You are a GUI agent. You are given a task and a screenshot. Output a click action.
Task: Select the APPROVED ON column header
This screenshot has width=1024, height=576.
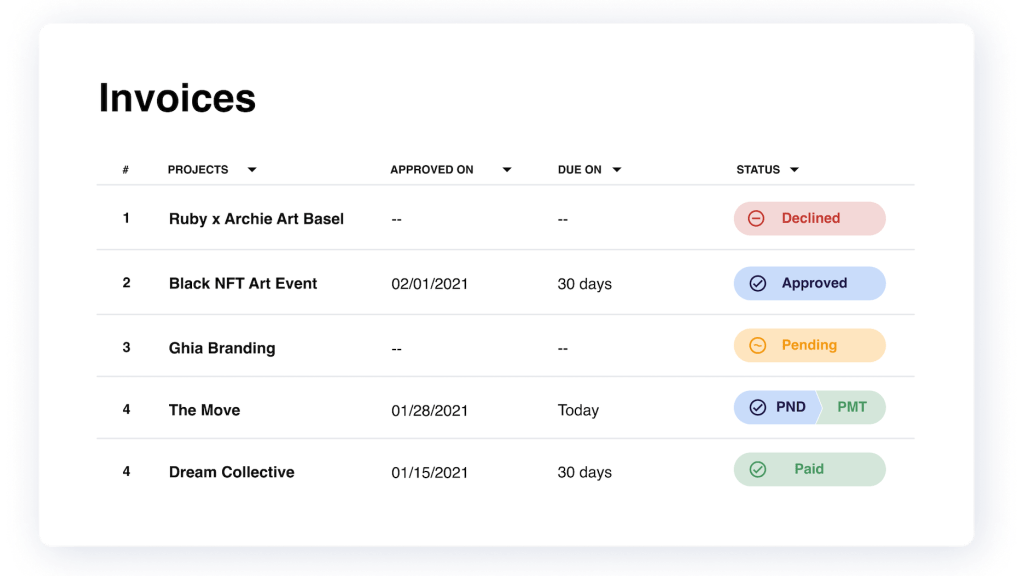click(432, 170)
